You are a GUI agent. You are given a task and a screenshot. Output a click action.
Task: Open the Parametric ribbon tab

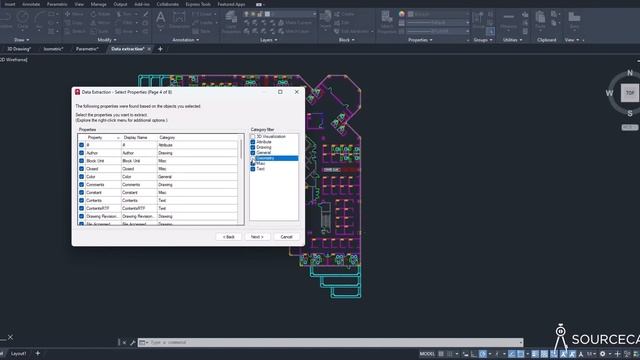[57, 4]
